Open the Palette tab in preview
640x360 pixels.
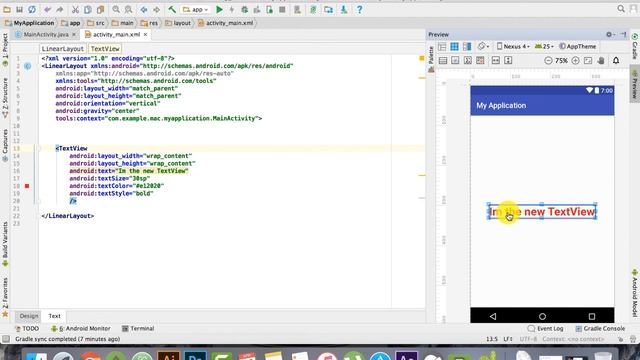[x=431, y=59]
